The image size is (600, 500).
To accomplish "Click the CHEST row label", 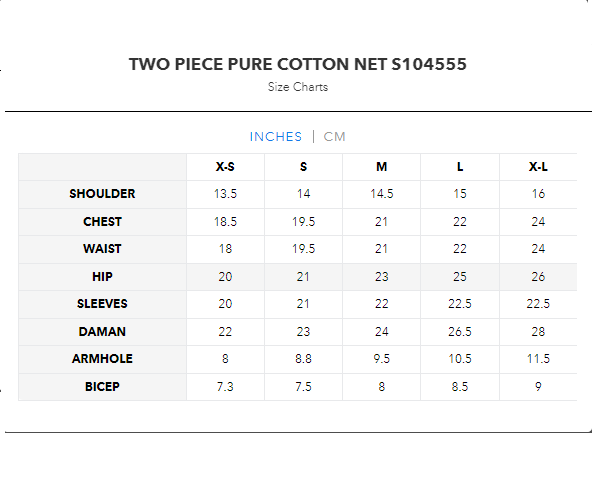I will pyautogui.click(x=102, y=222).
